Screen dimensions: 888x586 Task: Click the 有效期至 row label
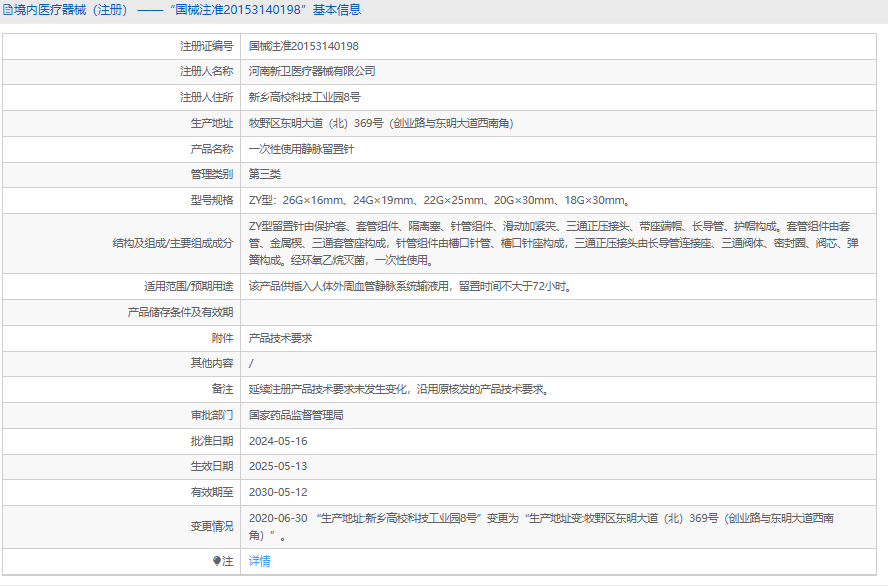coord(212,493)
